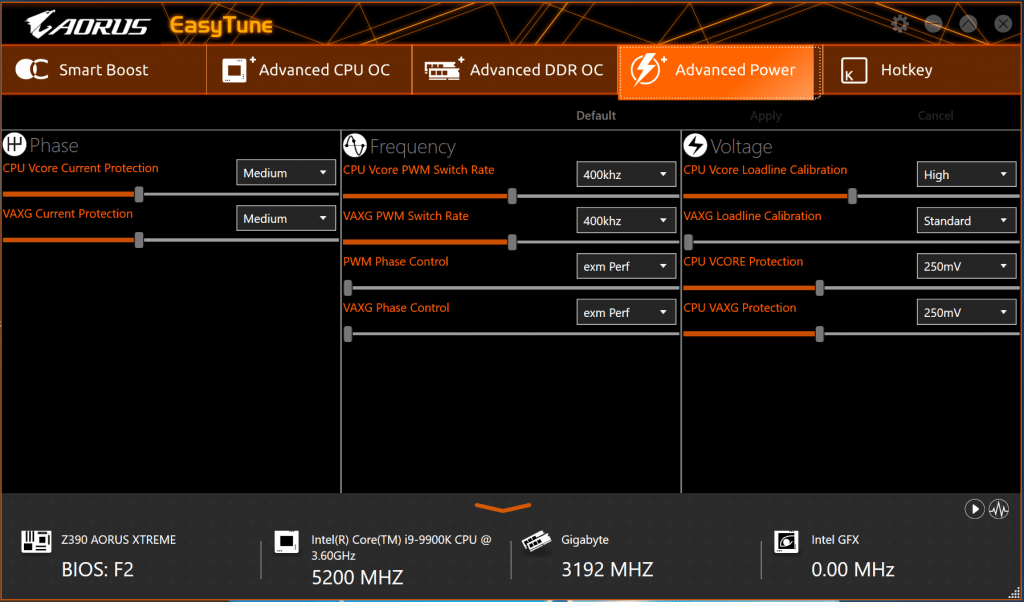Click VAXG Current Protection slider handle

(x=138, y=240)
